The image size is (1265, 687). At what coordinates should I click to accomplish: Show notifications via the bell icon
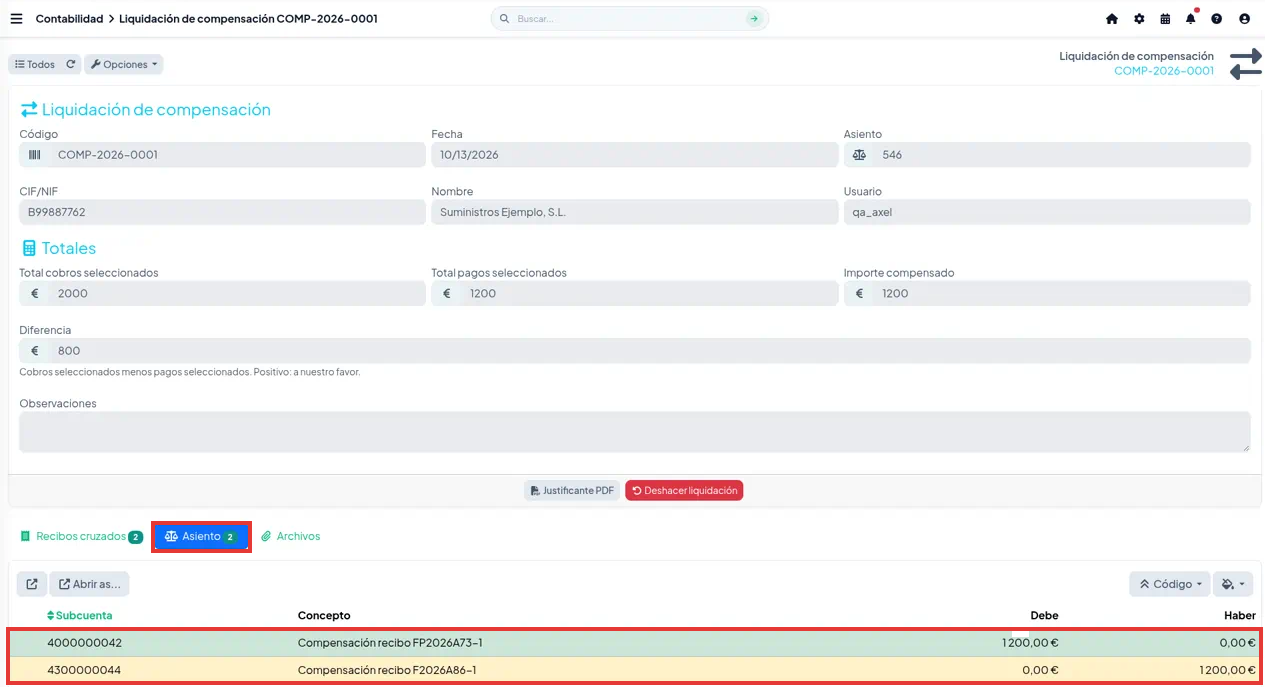coord(1191,19)
